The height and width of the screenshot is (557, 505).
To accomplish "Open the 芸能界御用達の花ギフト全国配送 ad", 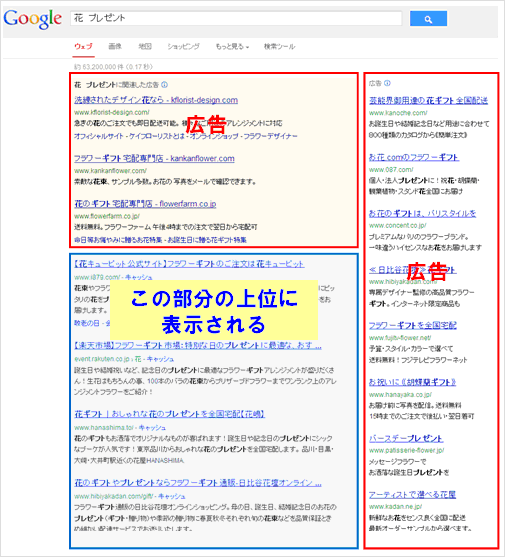I will (428, 101).
